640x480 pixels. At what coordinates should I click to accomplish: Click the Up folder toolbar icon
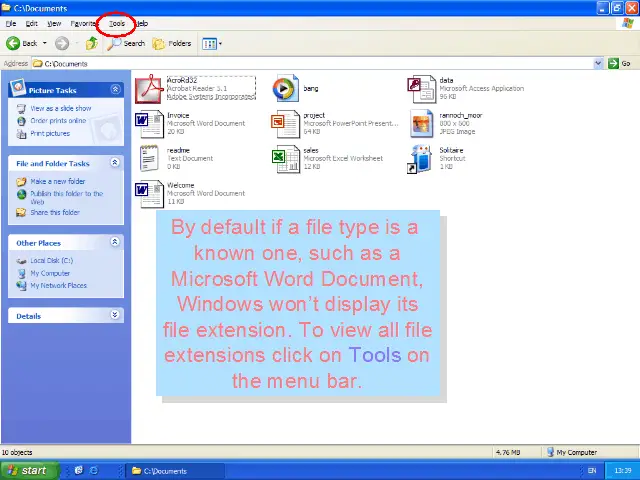pos(92,43)
